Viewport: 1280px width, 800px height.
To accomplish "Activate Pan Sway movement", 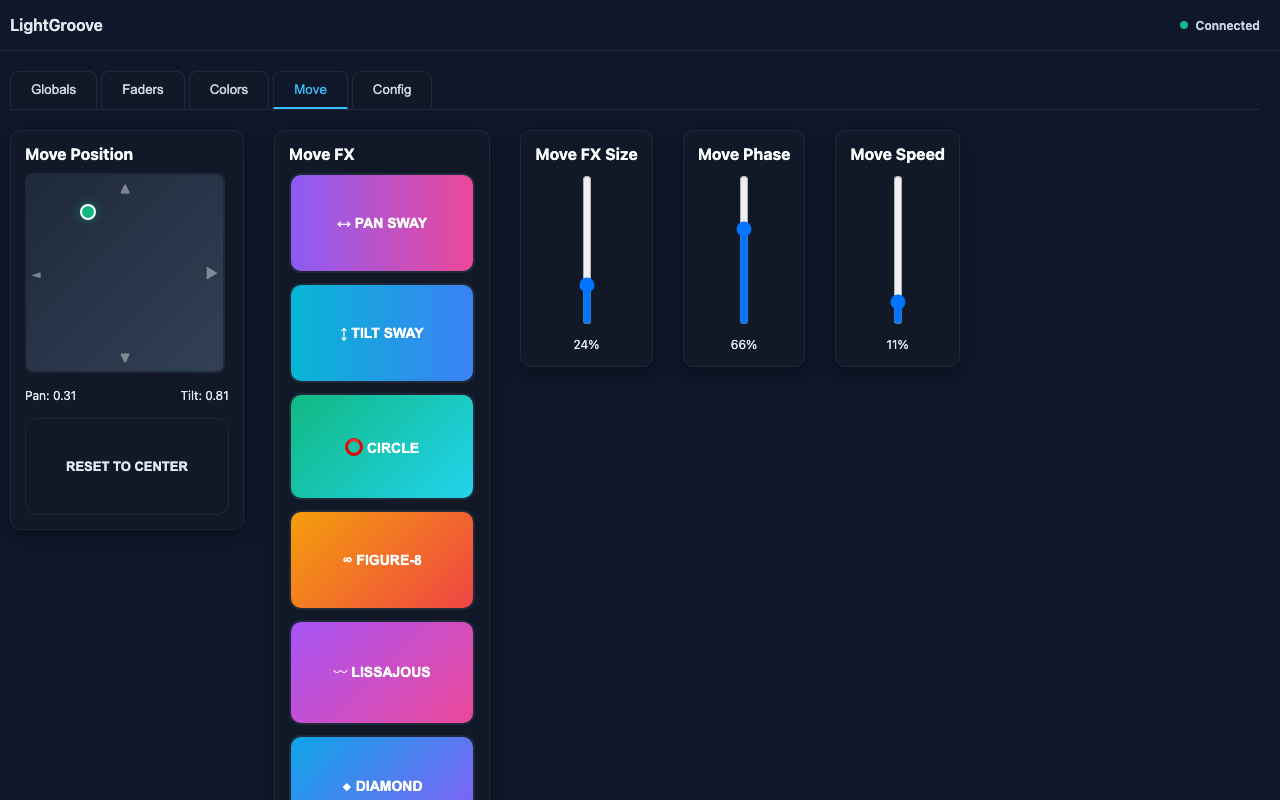I will tap(382, 222).
